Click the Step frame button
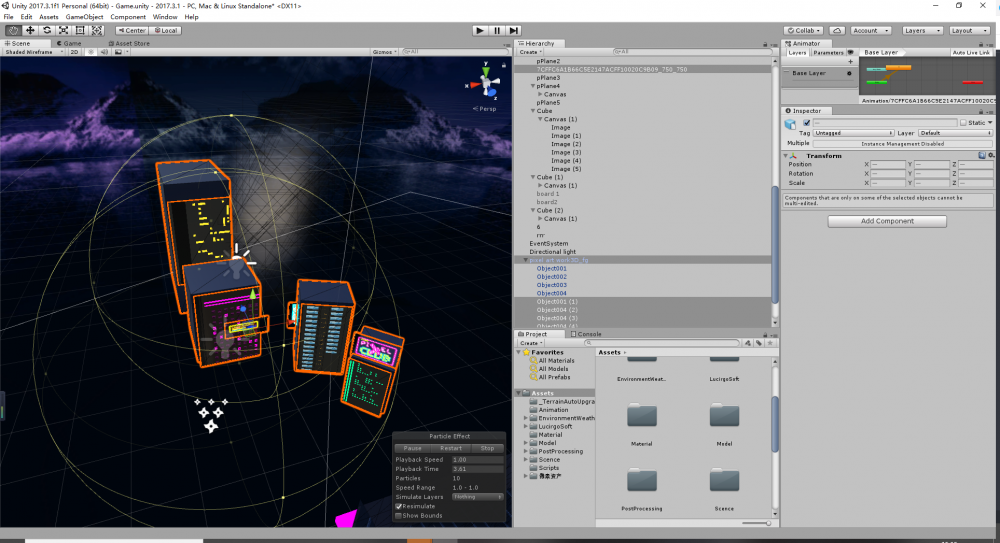Screen dimensions: 1000x543 click(513, 30)
